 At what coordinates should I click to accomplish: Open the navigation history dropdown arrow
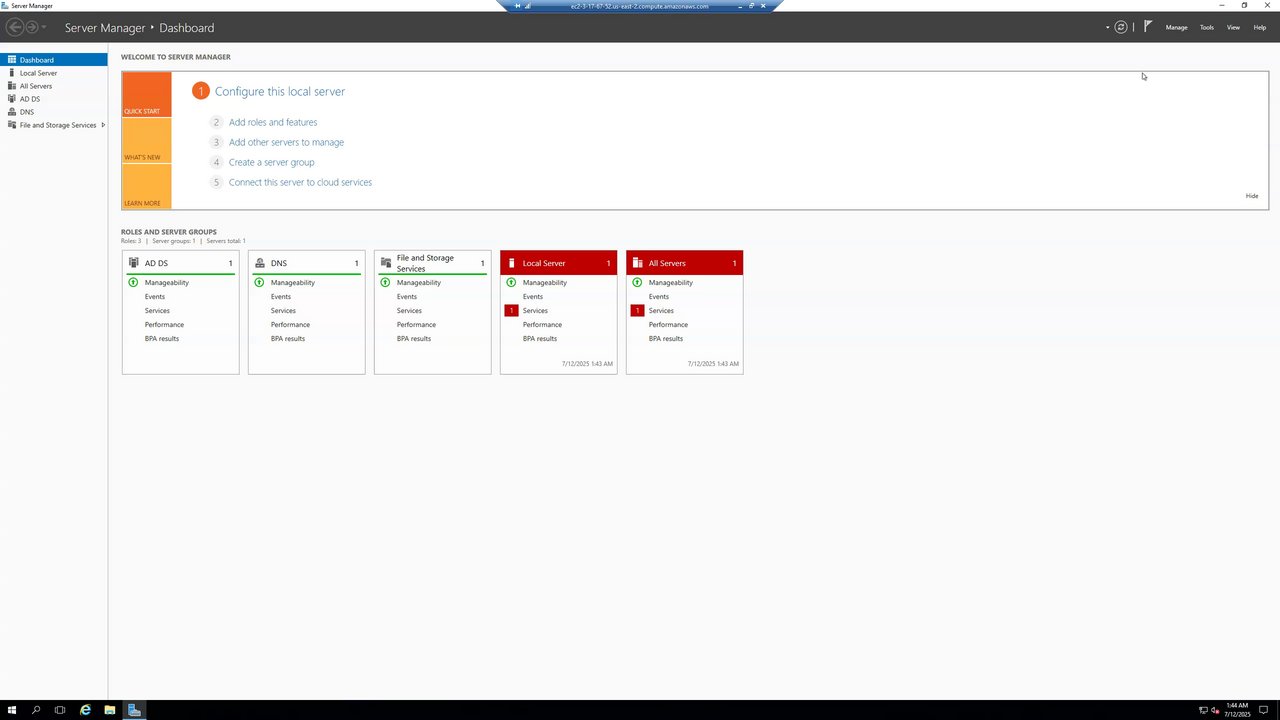[x=44, y=28]
